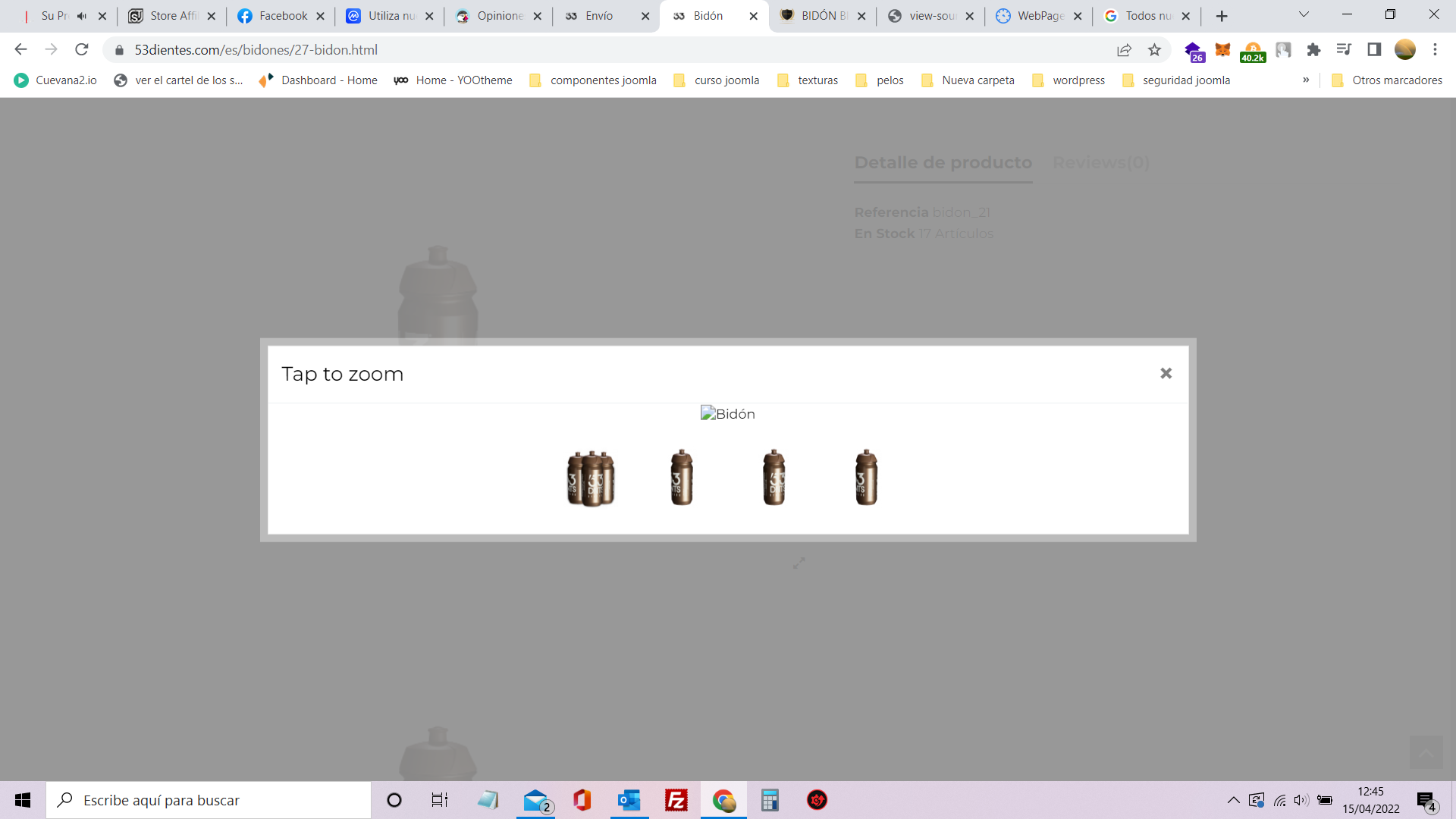Image resolution: width=1456 pixels, height=819 pixels.
Task: Share this page using the share icon
Action: (1124, 50)
